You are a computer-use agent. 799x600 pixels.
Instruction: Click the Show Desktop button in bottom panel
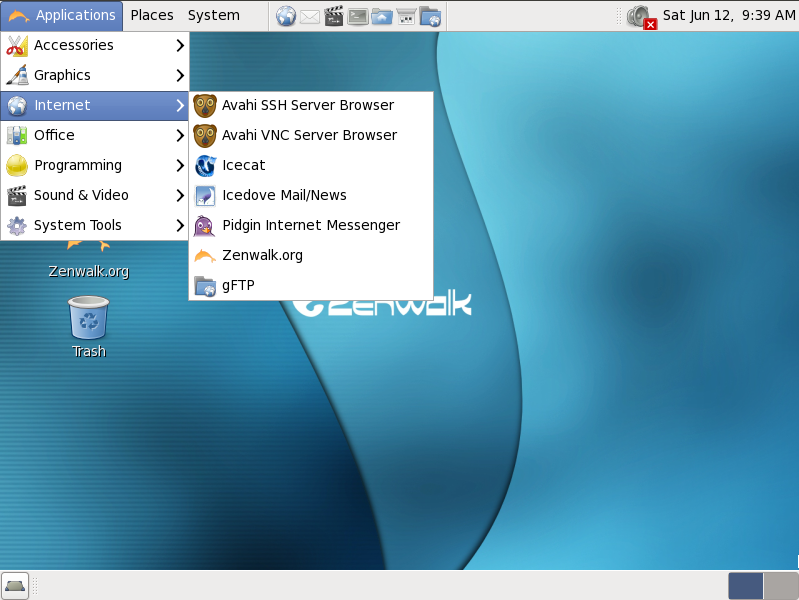[x=15, y=586]
